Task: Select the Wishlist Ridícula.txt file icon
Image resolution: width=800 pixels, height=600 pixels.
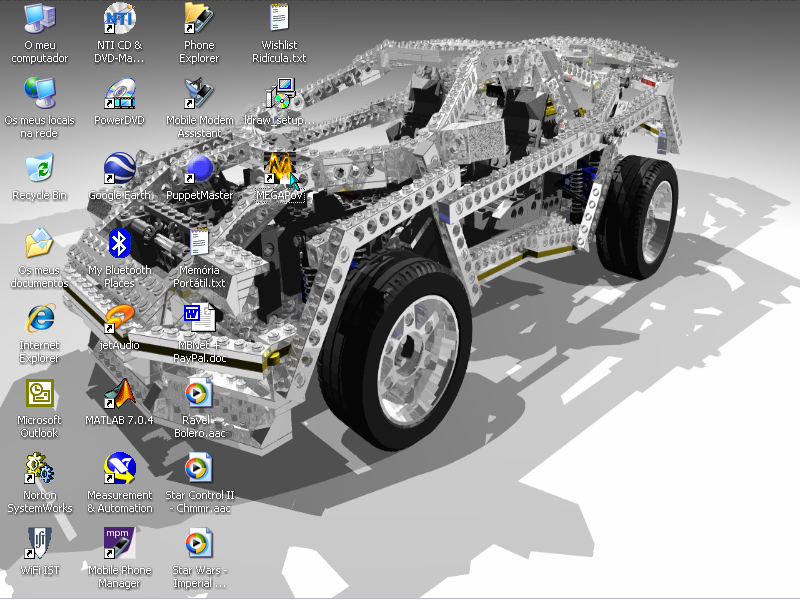Action: tap(279, 19)
